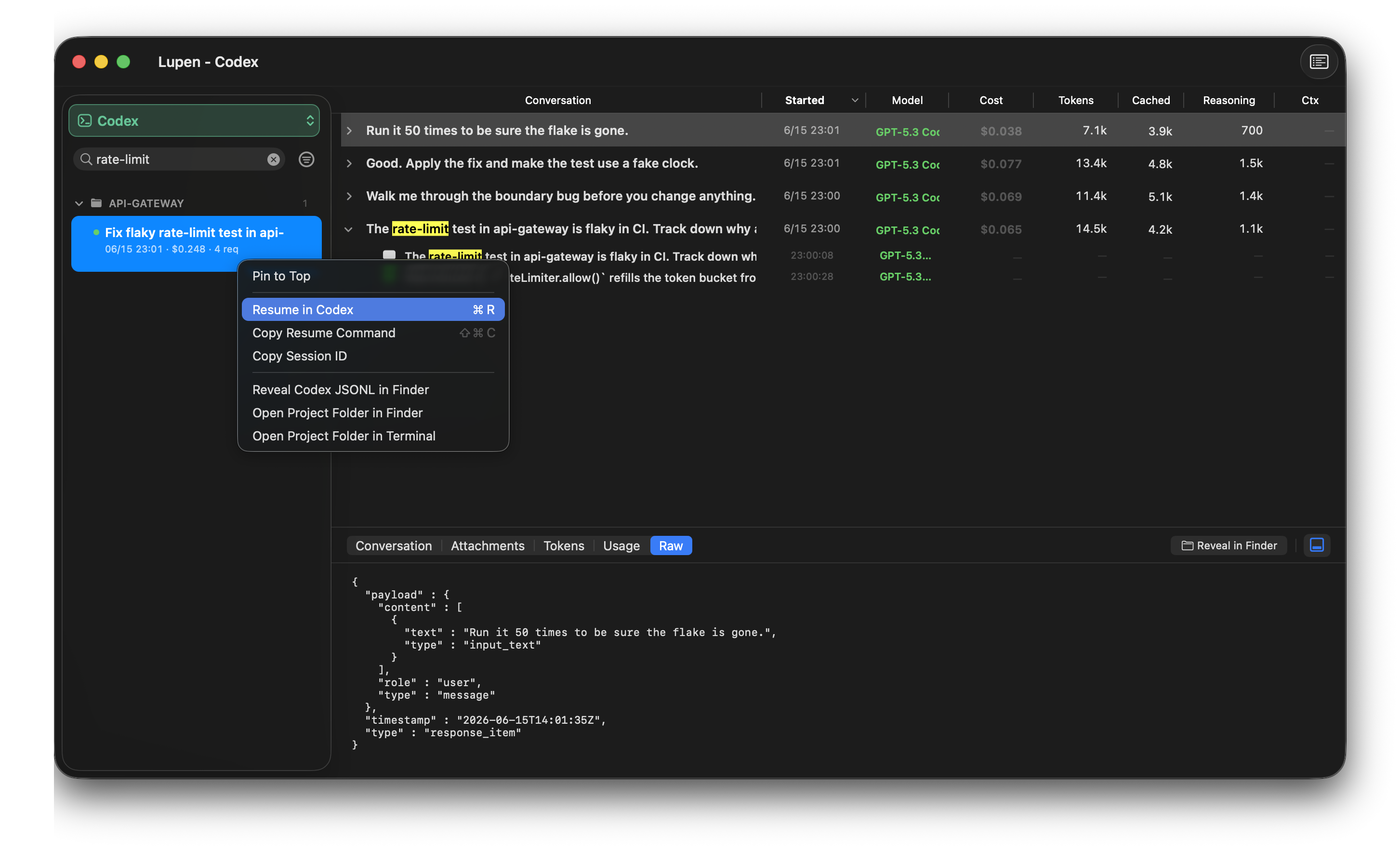
Task: Choose Pin to Top in context menu
Action: [373, 276]
